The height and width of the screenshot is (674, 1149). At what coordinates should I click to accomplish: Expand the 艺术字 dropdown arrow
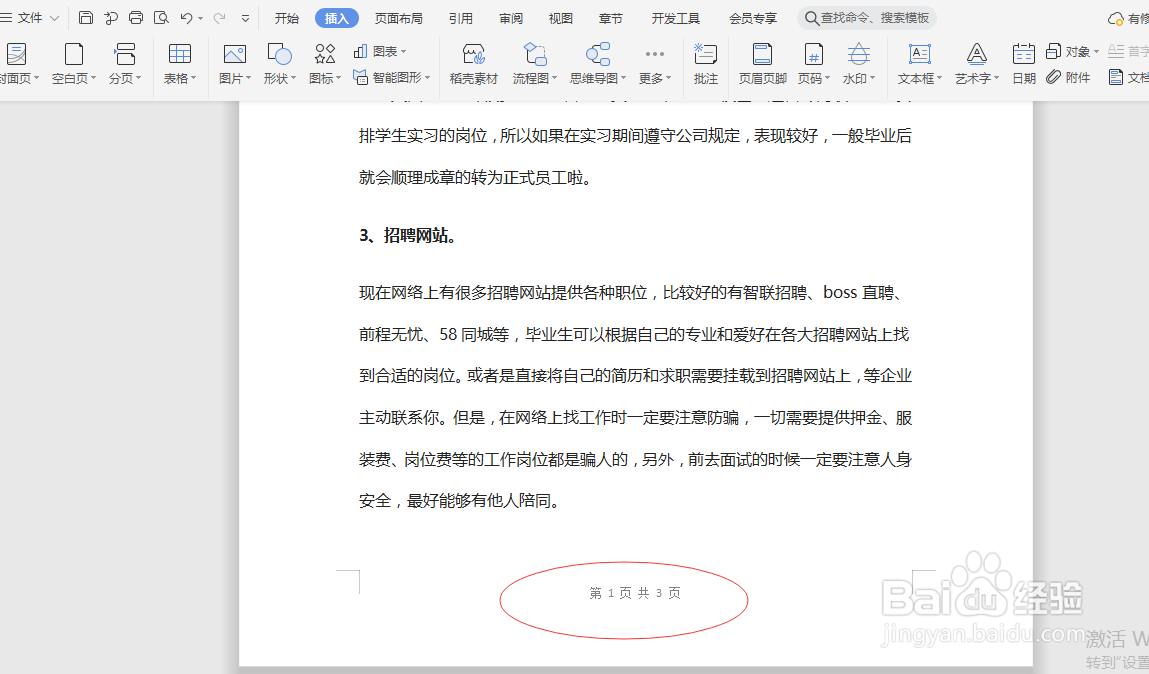pos(997,78)
